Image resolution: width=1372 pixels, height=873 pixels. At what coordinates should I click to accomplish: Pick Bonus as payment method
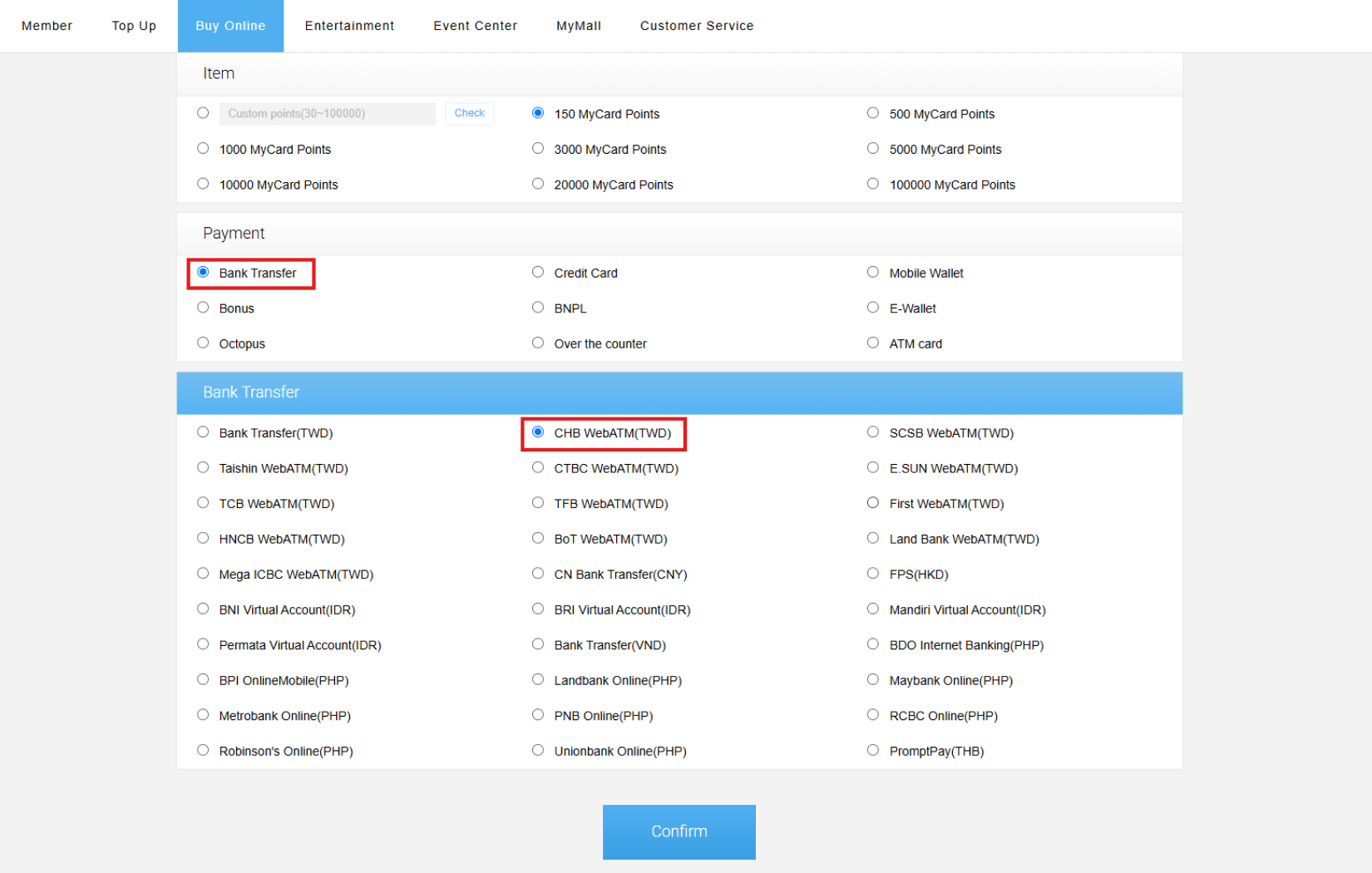coord(203,308)
